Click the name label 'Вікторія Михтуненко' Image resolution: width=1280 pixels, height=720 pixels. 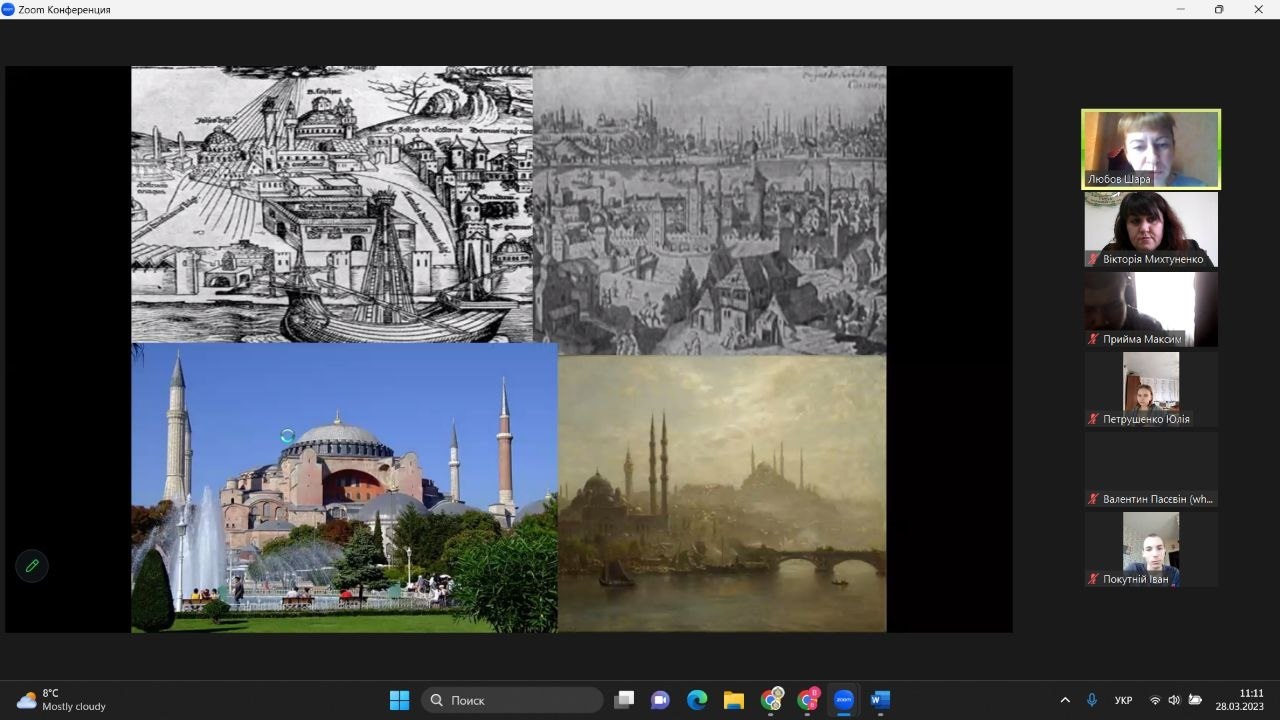point(1153,260)
